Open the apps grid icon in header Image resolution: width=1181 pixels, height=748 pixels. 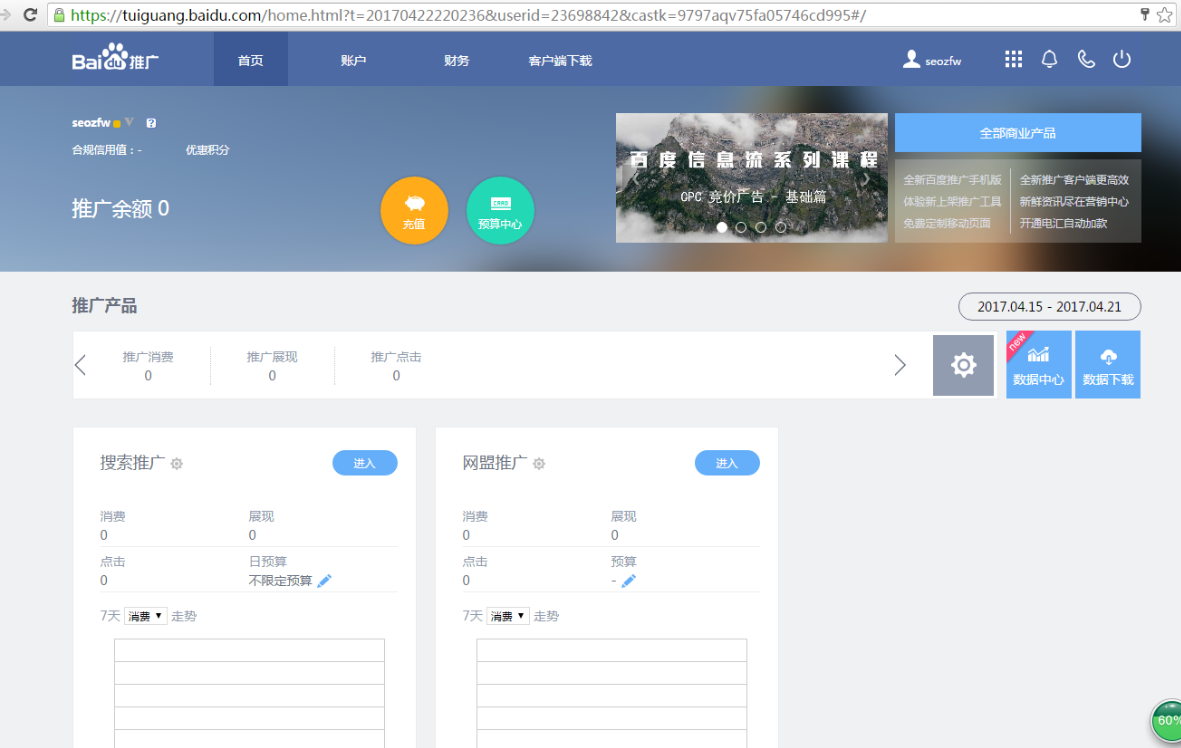[1013, 60]
